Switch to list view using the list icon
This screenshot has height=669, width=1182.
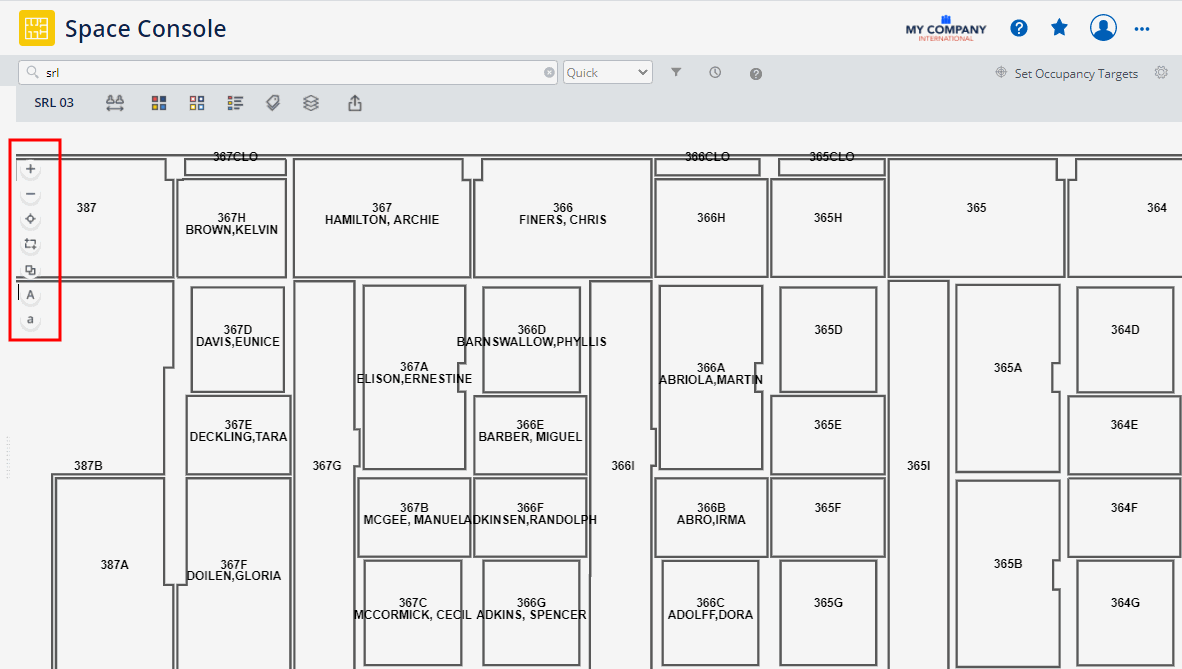(235, 102)
